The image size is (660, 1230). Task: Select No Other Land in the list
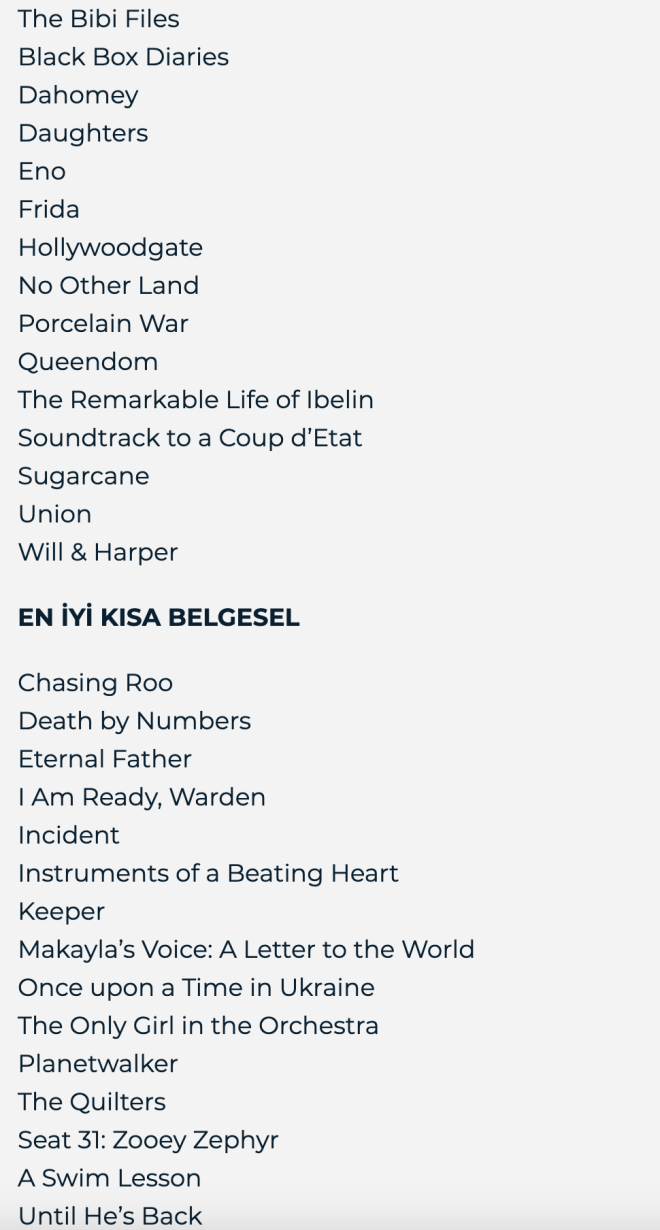point(108,285)
